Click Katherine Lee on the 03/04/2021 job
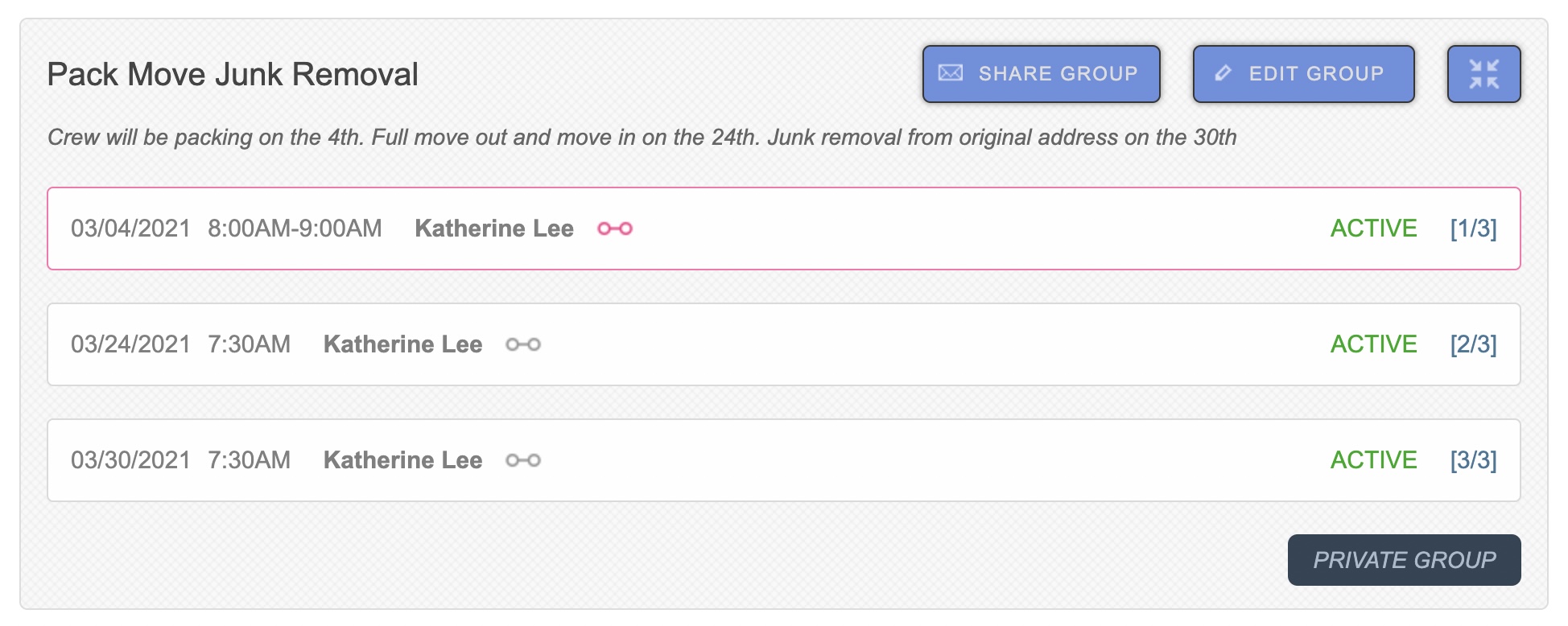This screenshot has height=626, width=1568. (x=494, y=229)
